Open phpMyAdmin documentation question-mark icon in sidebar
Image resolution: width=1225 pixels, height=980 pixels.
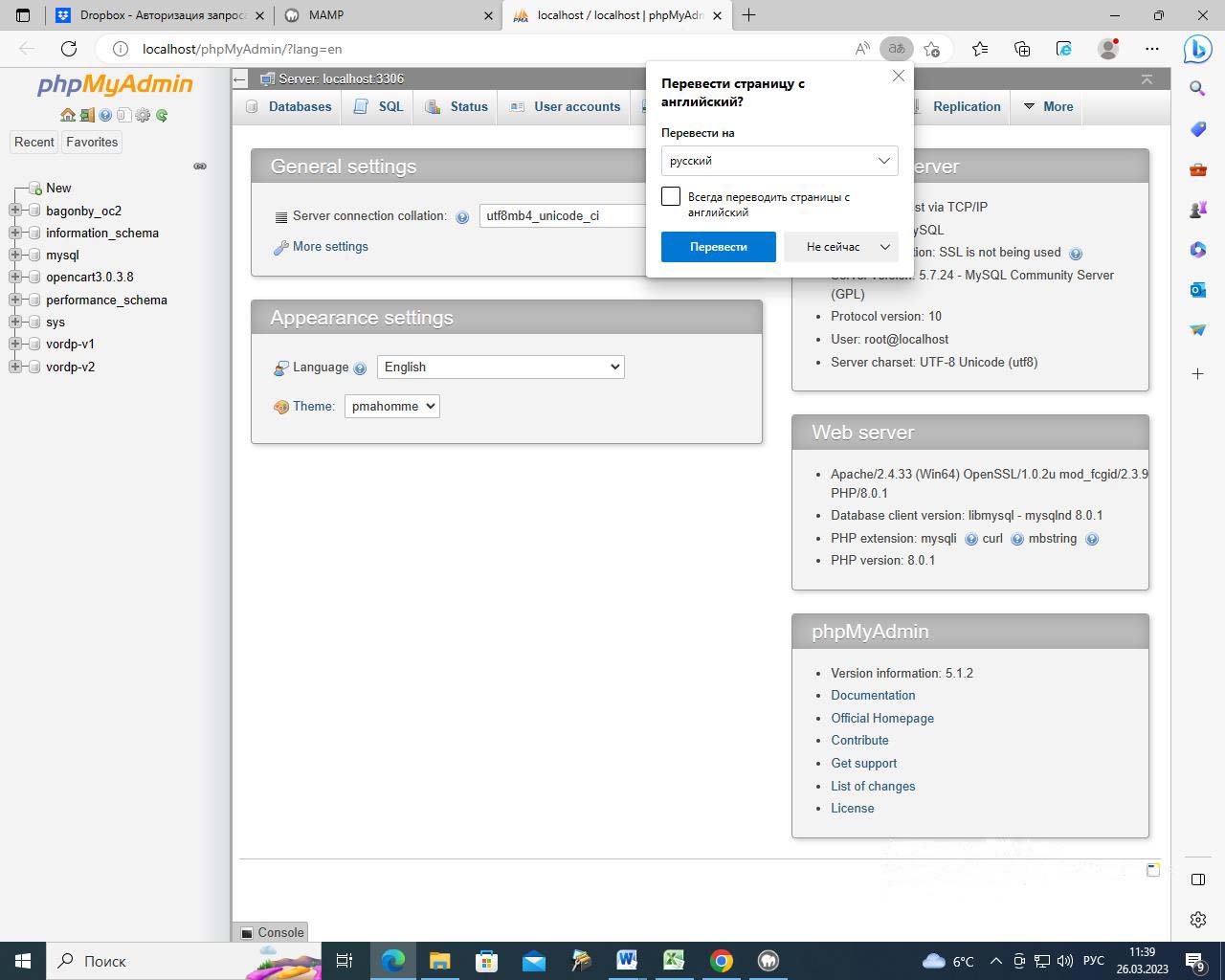105,115
